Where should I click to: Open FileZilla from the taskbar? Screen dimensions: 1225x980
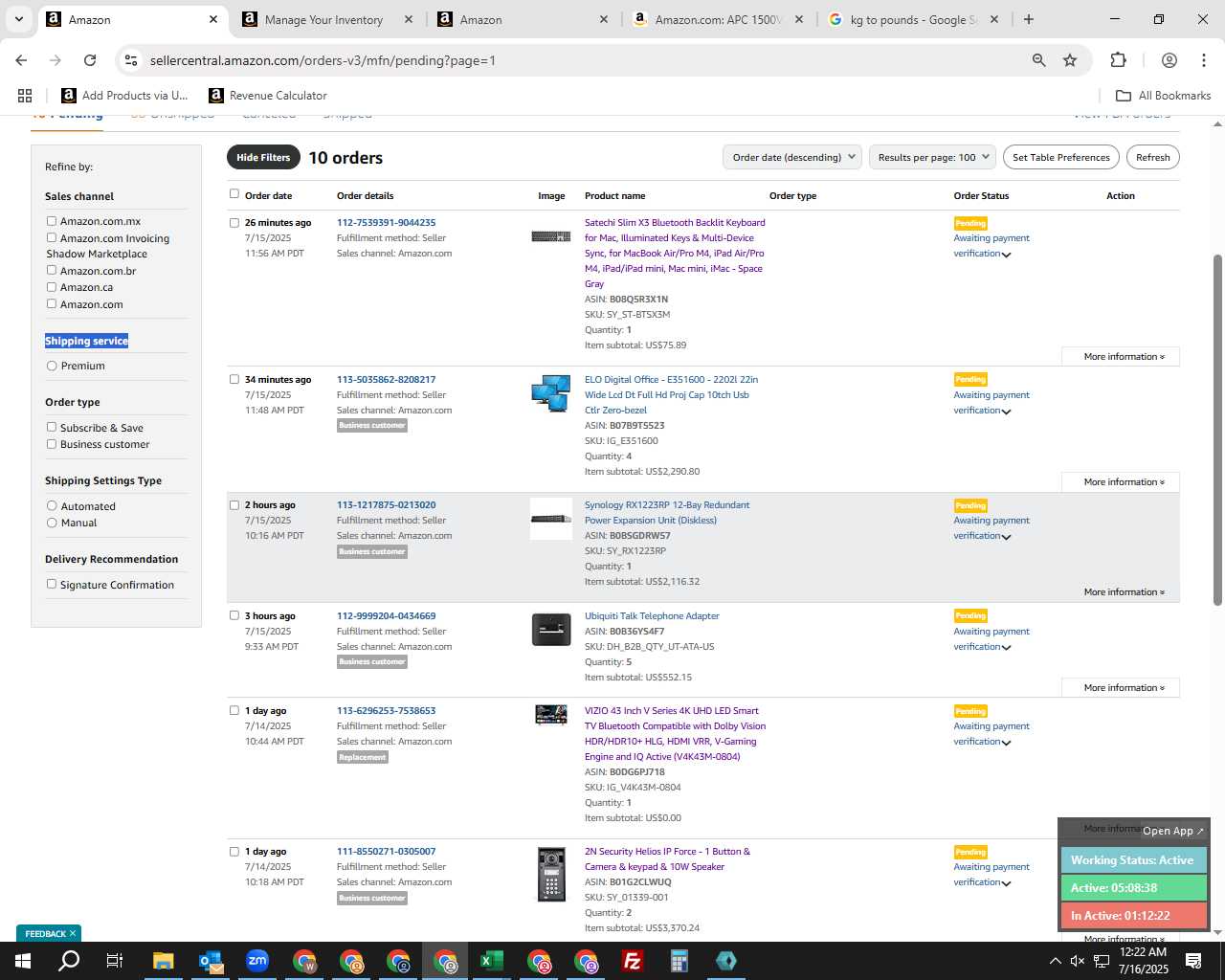point(633,961)
